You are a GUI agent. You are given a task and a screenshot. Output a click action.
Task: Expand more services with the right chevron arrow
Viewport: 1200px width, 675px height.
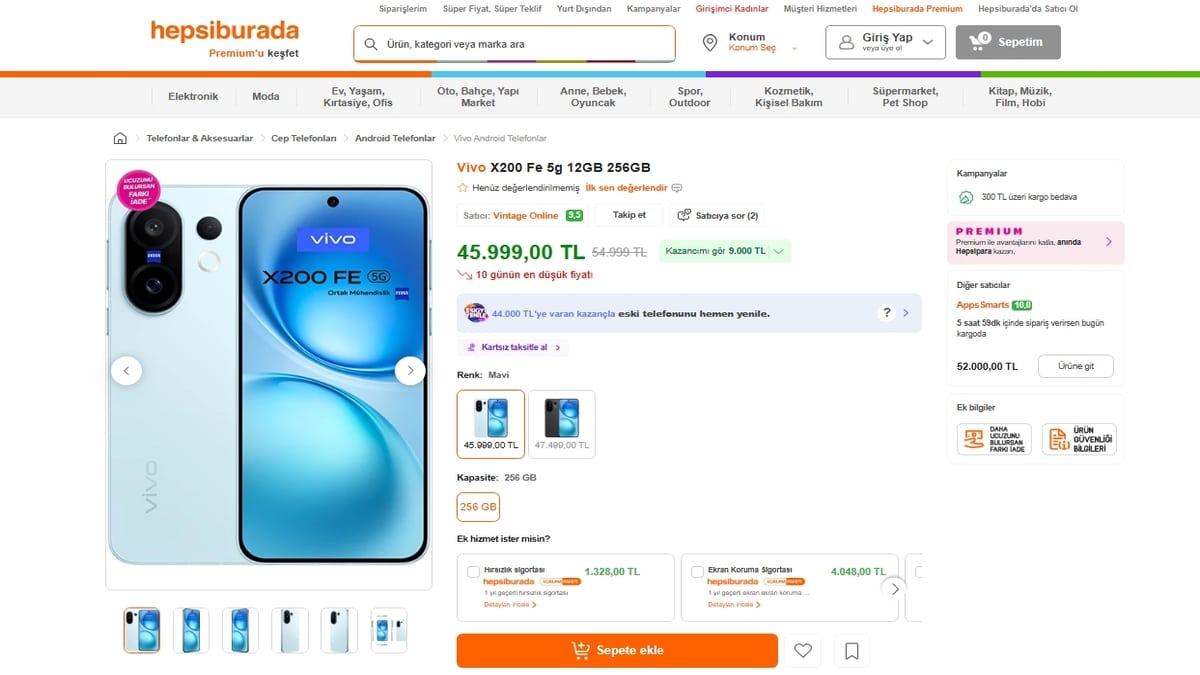[x=895, y=589]
